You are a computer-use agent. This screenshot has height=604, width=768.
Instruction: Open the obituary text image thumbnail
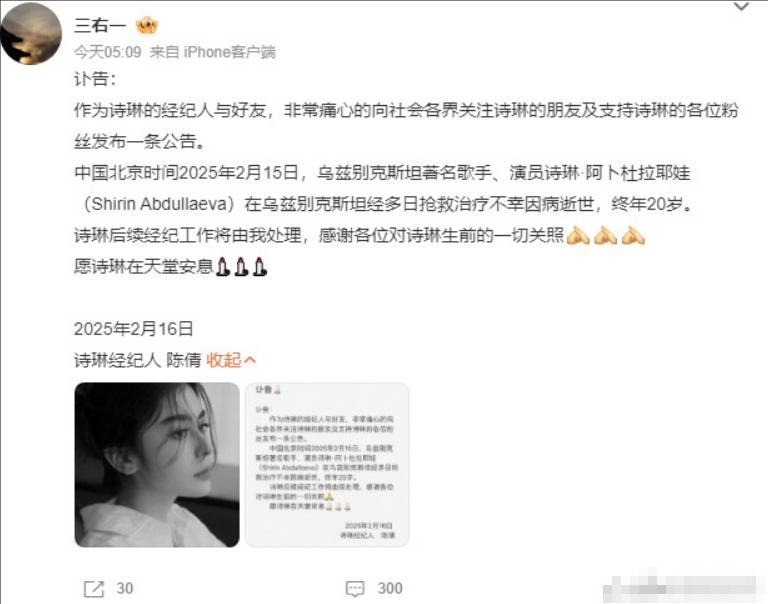point(327,464)
